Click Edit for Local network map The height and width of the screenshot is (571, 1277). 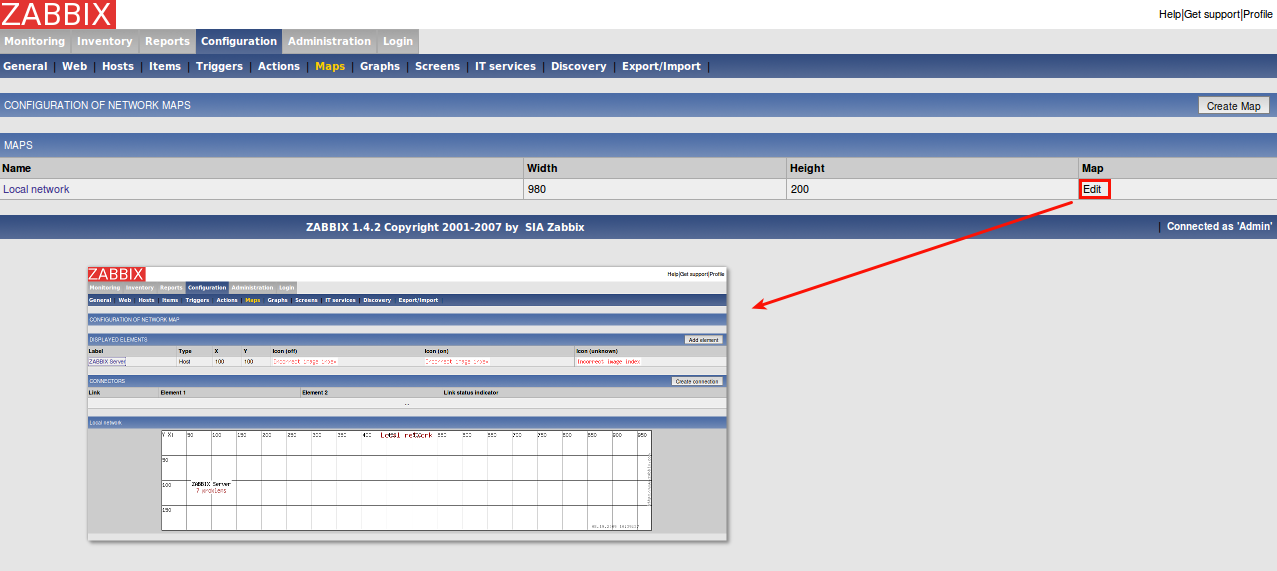coord(1092,189)
